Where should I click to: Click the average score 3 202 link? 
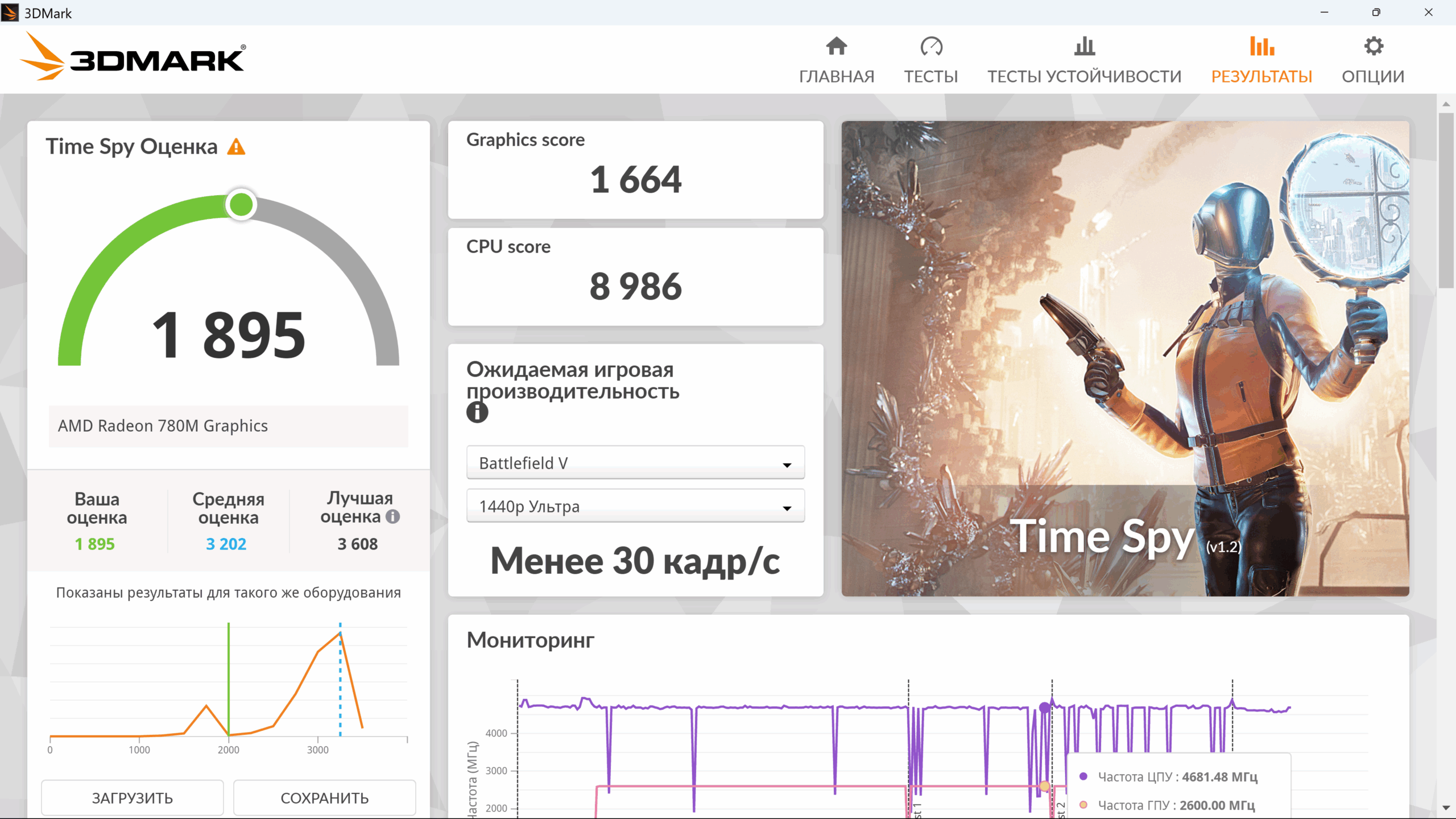coord(226,544)
